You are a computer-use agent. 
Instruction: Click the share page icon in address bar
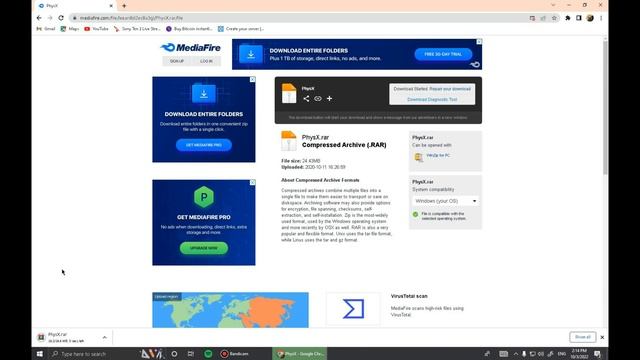point(543,18)
